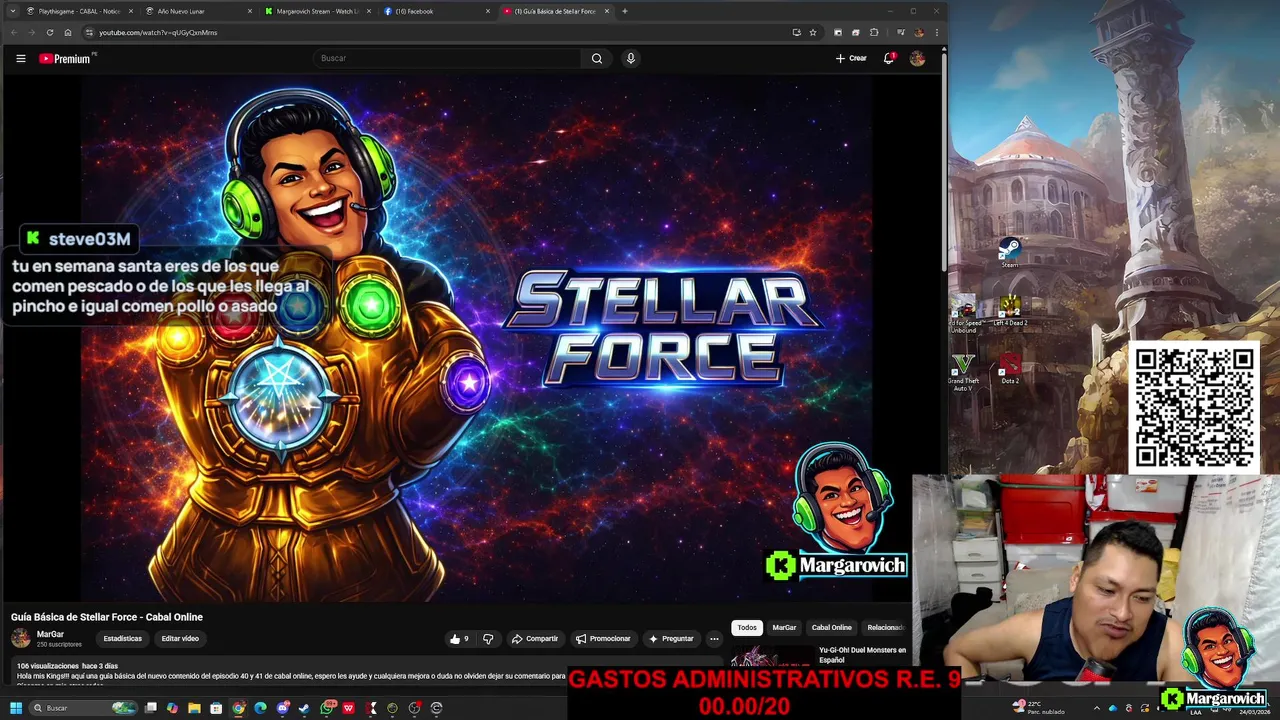Open Task View in the taskbar

point(151,708)
